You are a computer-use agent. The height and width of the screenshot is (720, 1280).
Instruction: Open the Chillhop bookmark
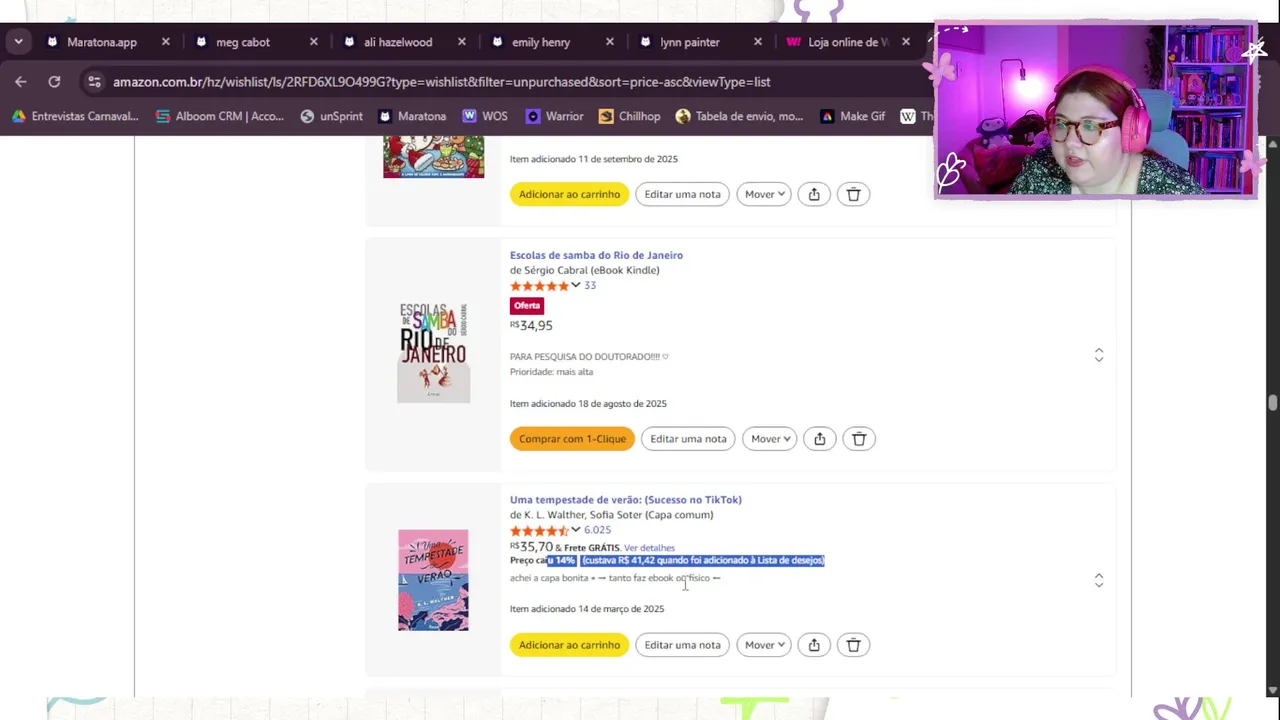pos(629,116)
